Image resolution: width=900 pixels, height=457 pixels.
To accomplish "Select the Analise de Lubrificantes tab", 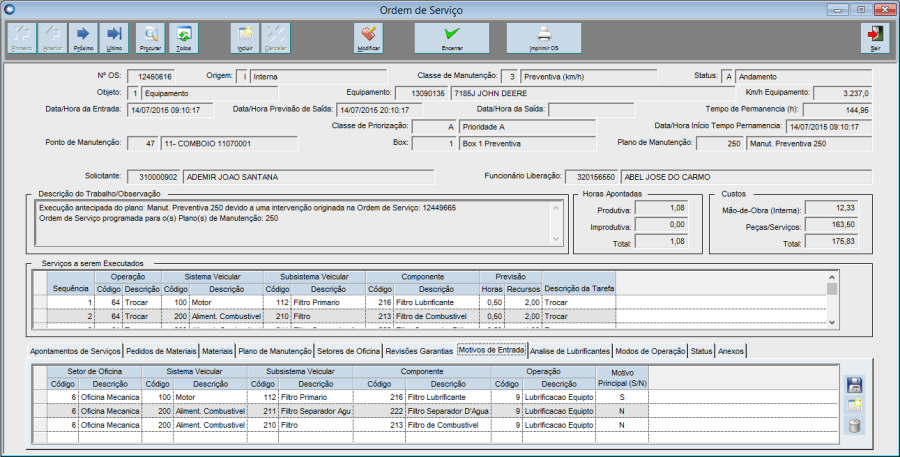I will coord(568,352).
